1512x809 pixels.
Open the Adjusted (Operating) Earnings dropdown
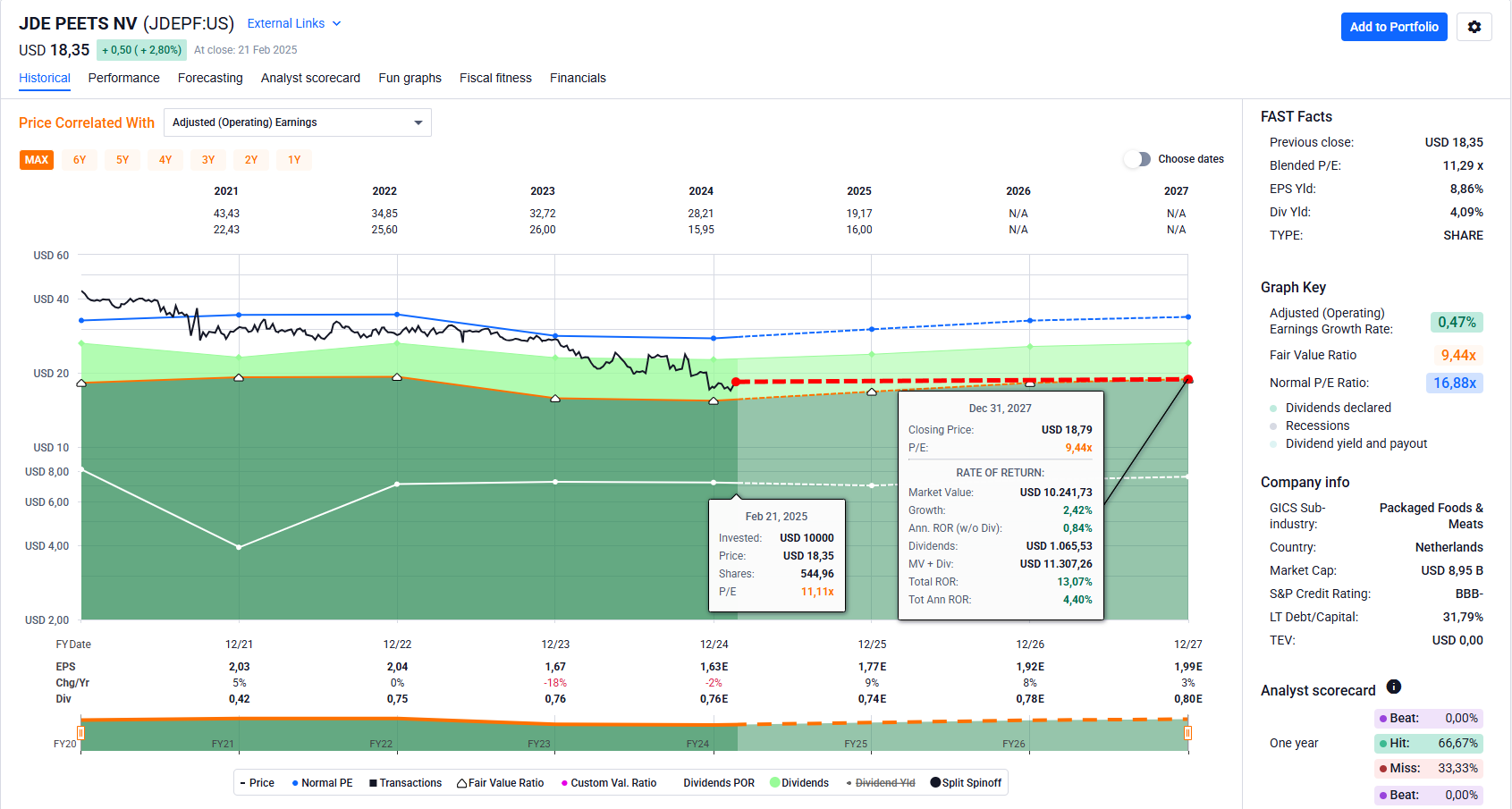(x=297, y=122)
